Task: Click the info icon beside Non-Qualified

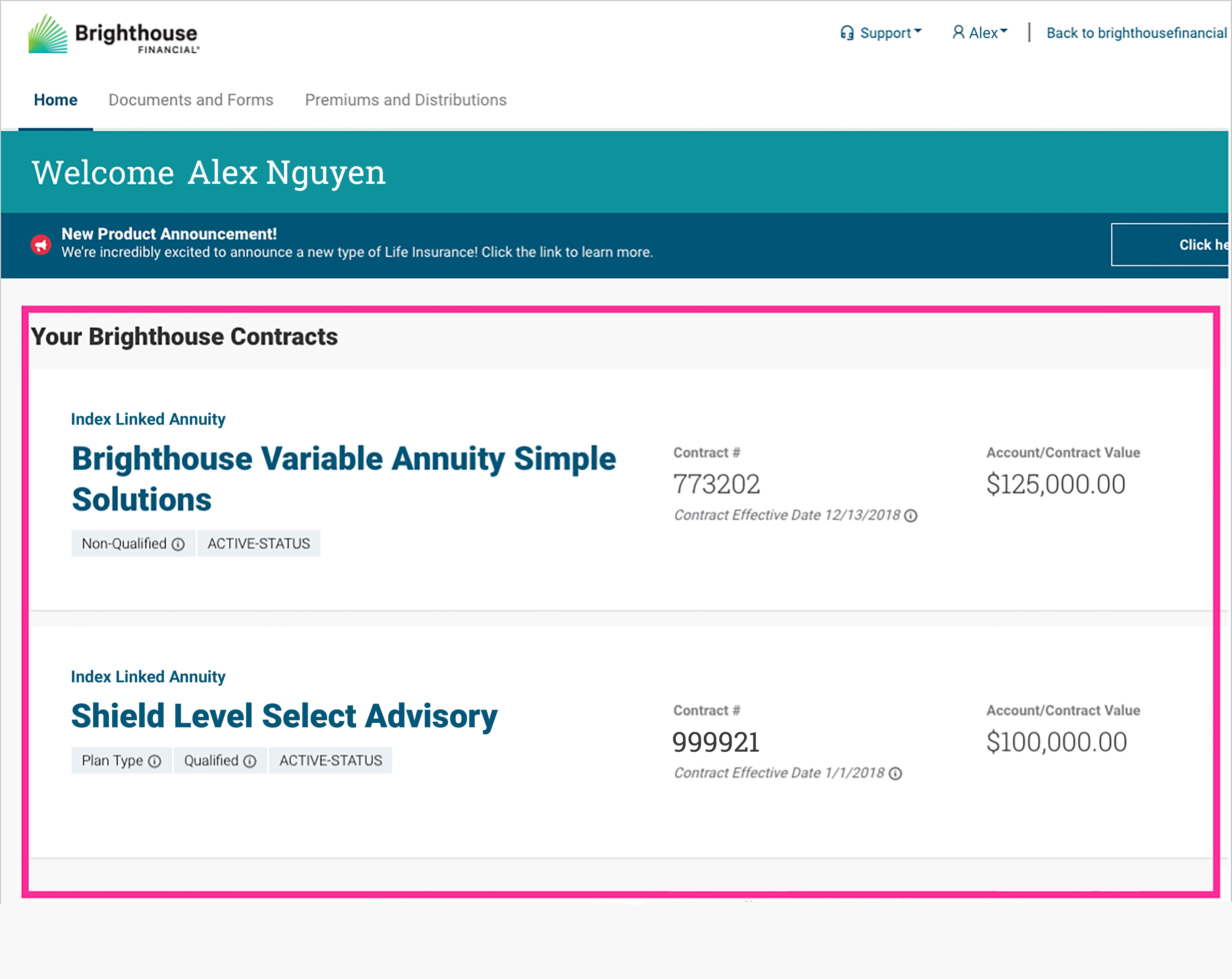Action: pos(178,544)
